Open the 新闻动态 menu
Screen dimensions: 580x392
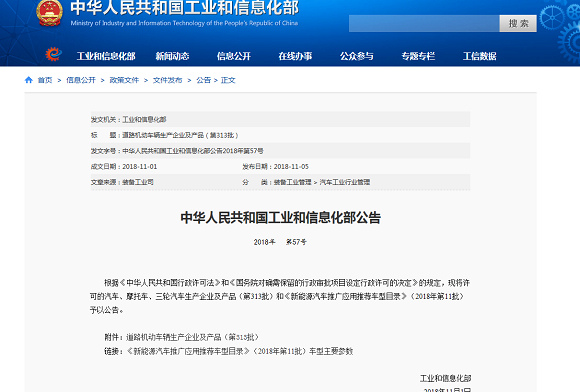click(172, 56)
